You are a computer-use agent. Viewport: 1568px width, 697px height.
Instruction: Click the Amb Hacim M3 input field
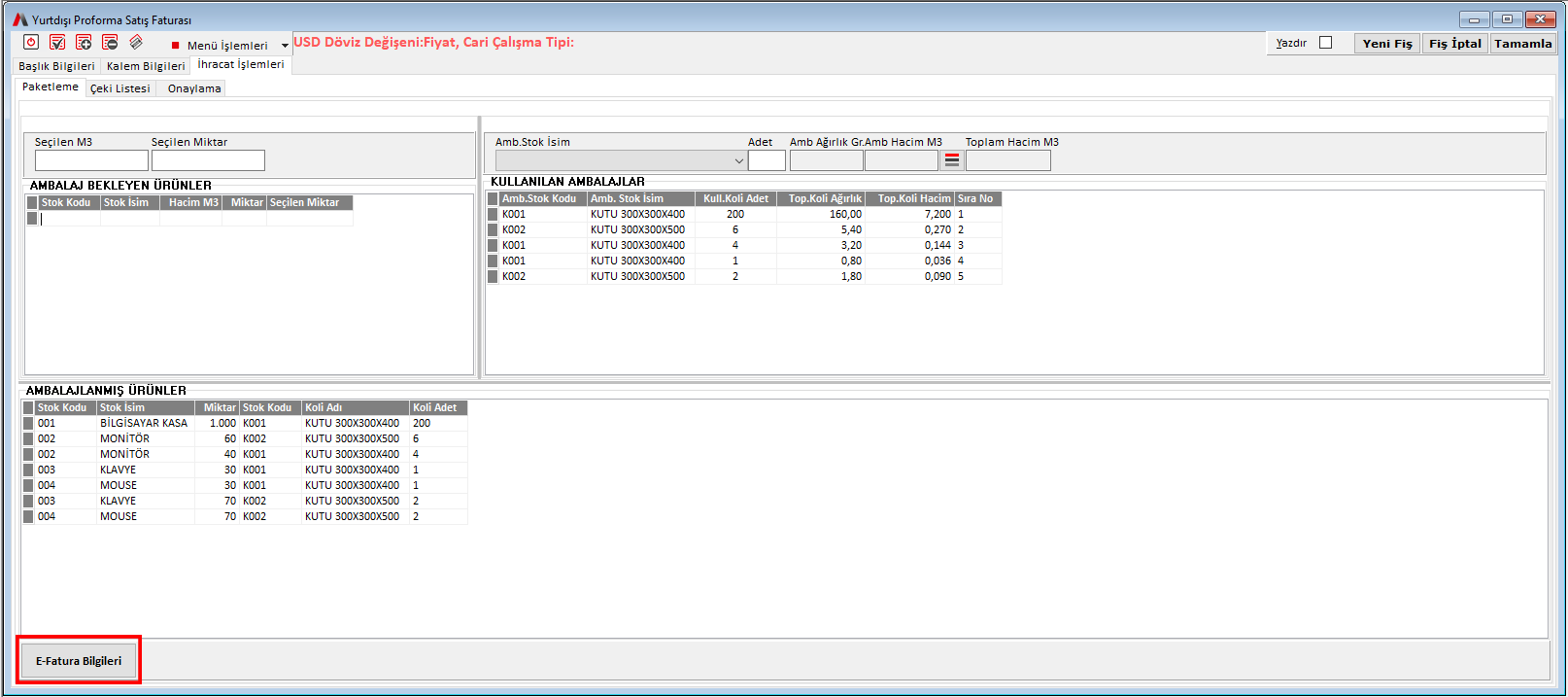pyautogui.click(x=902, y=160)
